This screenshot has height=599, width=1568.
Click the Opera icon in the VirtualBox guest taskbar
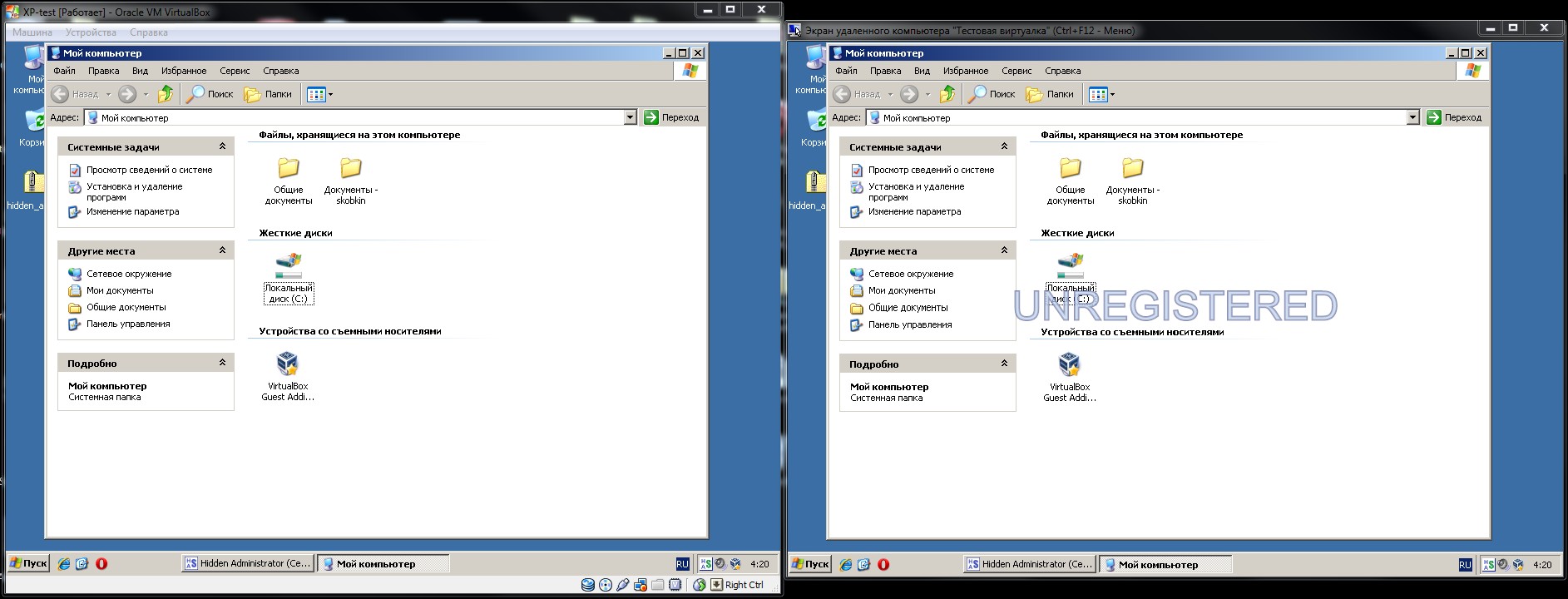(x=101, y=564)
